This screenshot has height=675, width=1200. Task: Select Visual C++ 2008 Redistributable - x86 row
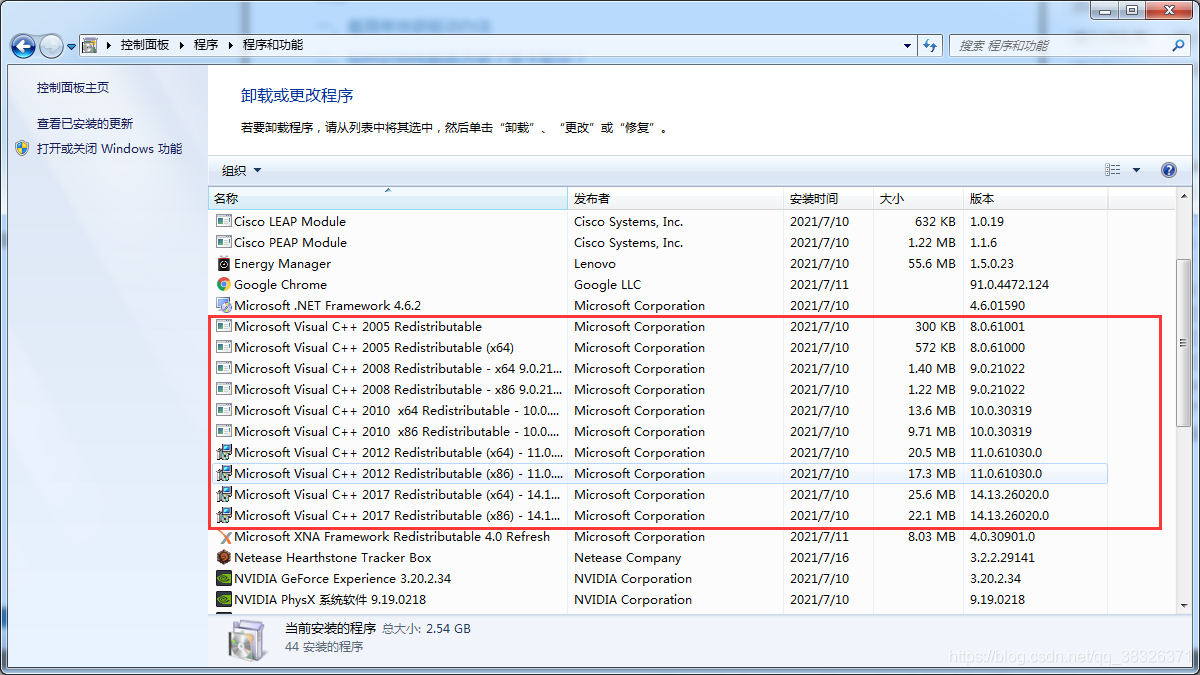pyautogui.click(x=660, y=390)
